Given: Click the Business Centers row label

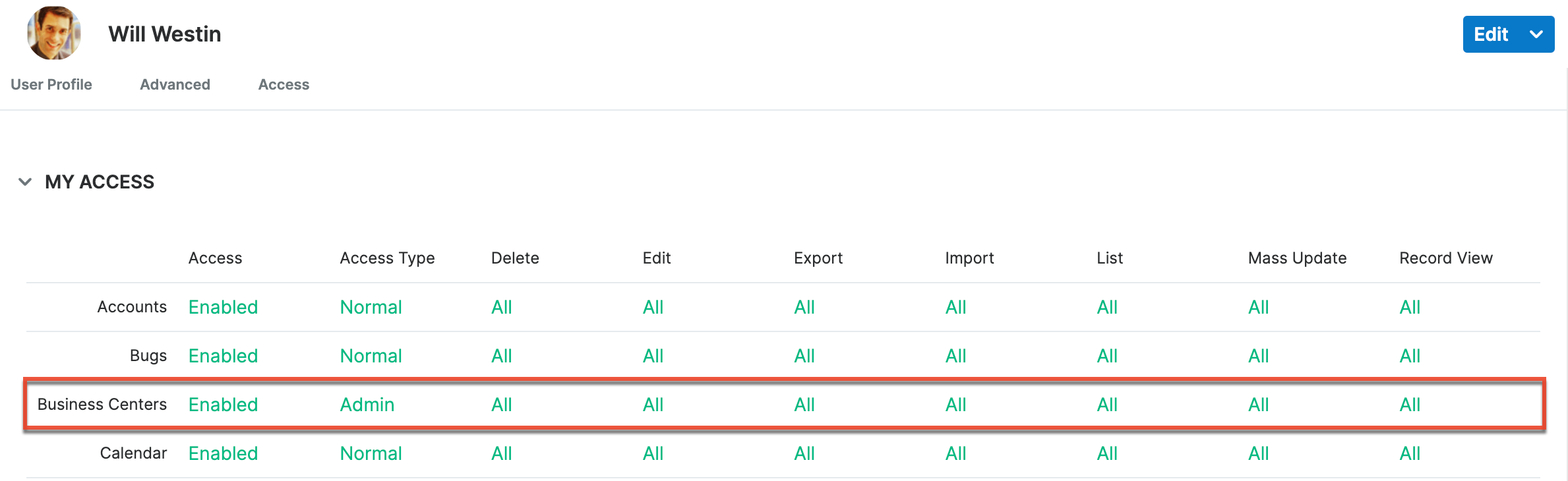Looking at the screenshot, I should 102,405.
